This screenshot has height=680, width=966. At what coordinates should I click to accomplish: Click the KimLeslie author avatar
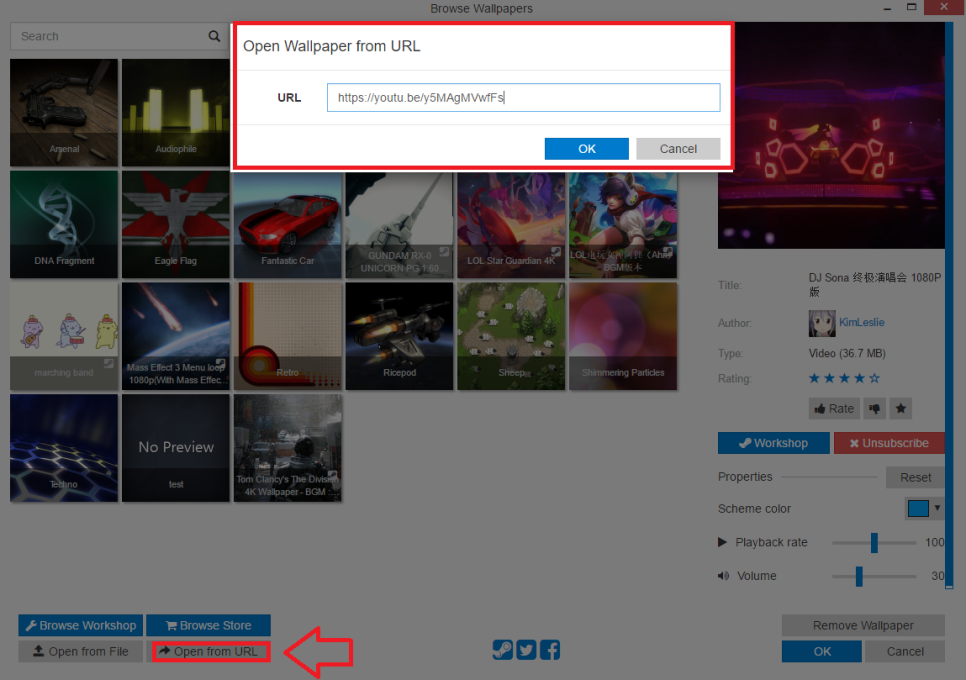point(822,323)
